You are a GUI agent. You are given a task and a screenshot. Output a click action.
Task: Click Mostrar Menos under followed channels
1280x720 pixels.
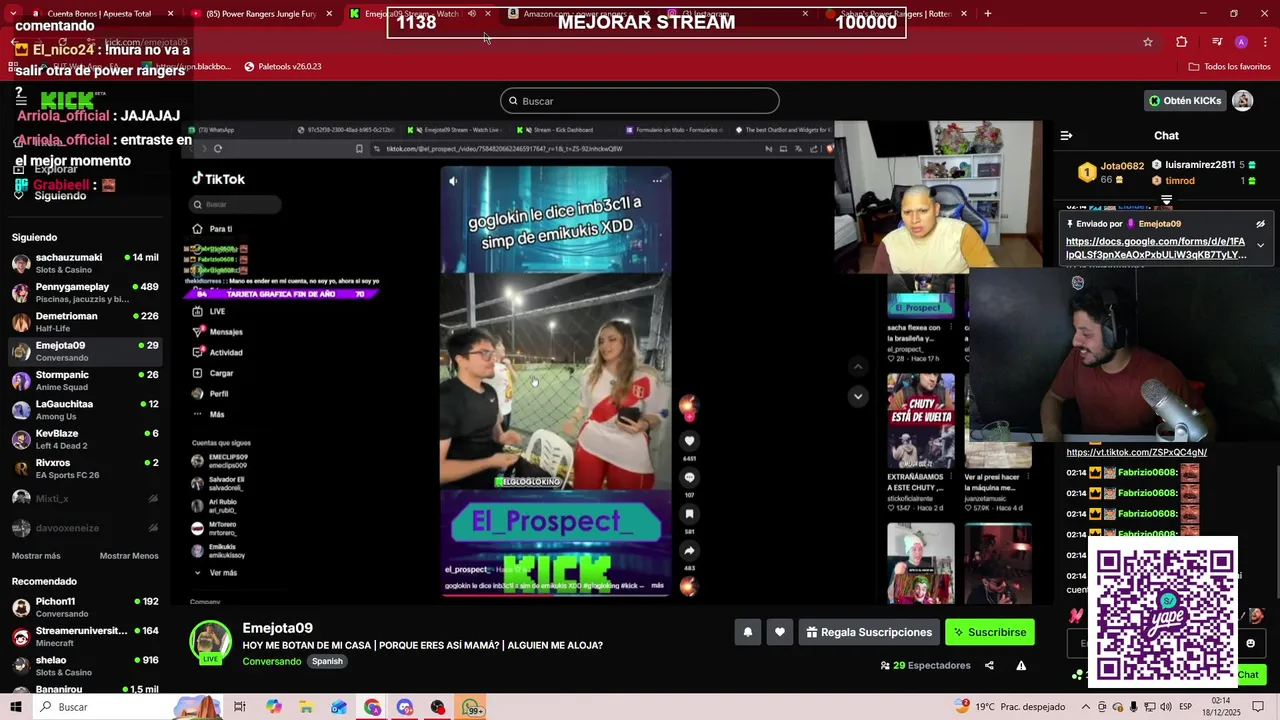tap(129, 556)
